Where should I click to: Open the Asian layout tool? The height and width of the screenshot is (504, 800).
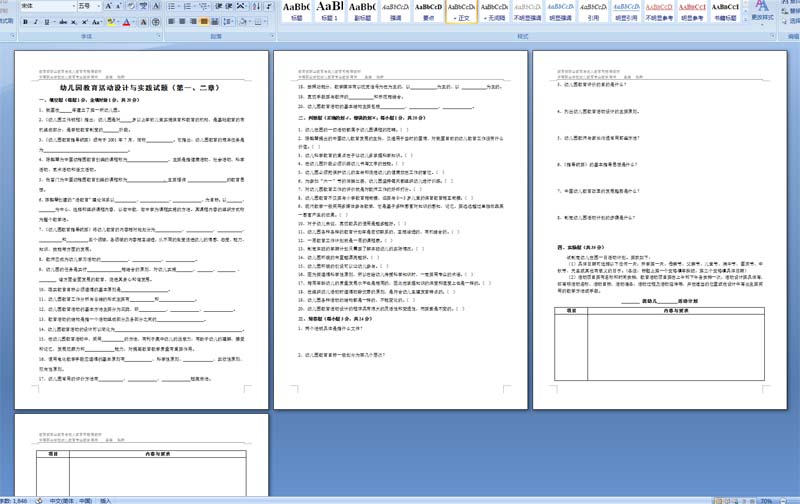click(x=241, y=6)
